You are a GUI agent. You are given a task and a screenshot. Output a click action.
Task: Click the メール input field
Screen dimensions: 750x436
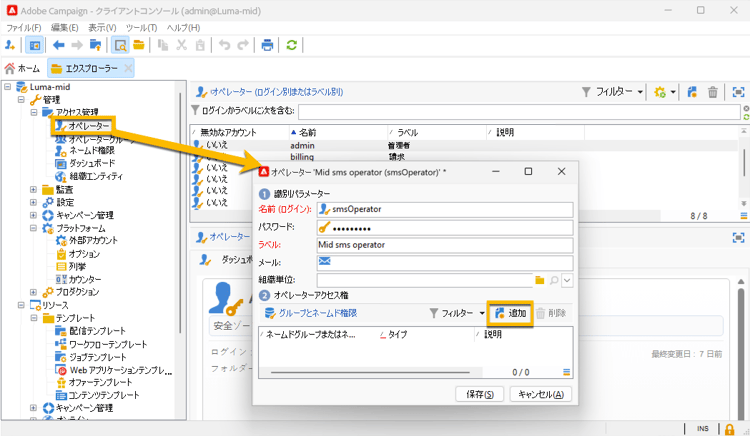[445, 262]
